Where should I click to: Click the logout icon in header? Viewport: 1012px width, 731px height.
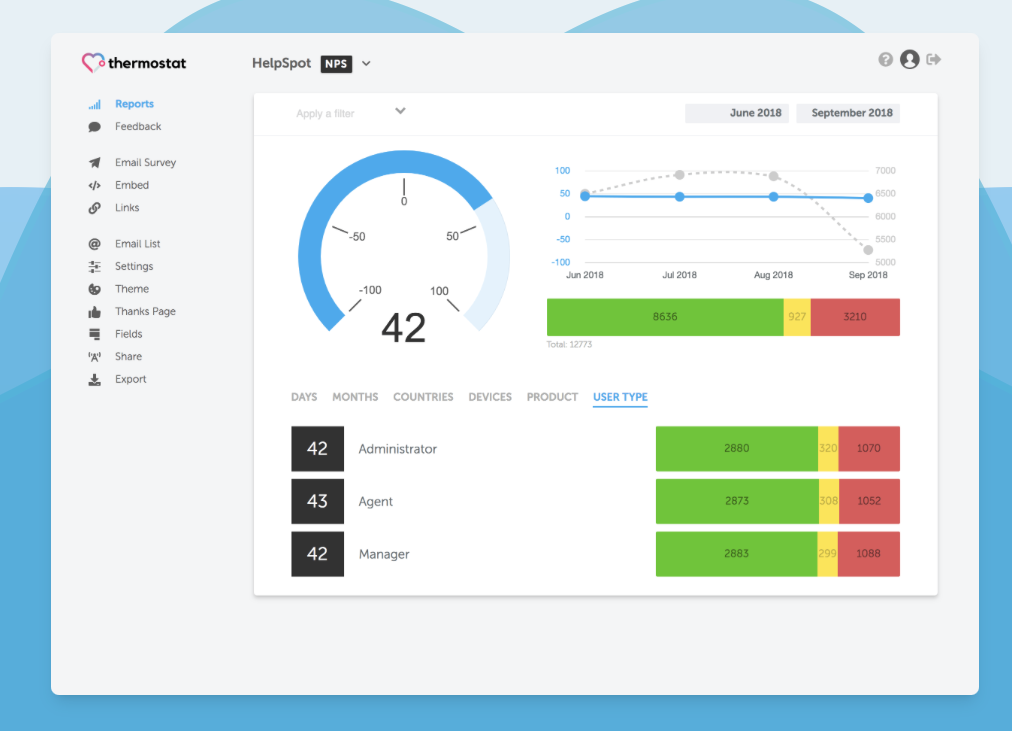click(x=934, y=60)
